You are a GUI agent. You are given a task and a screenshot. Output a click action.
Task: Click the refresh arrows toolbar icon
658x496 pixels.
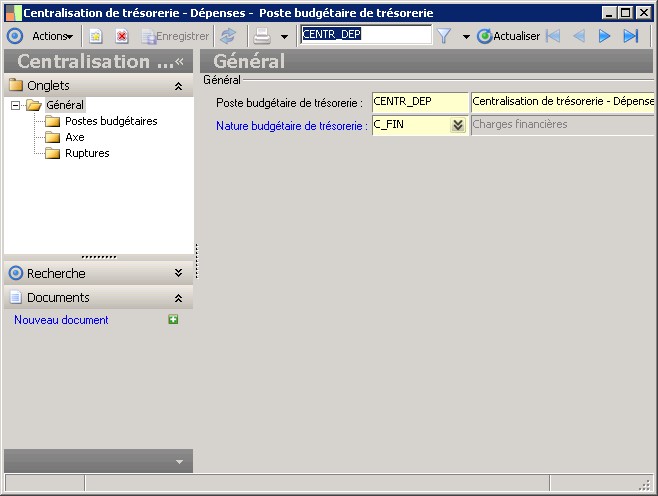tap(228, 37)
